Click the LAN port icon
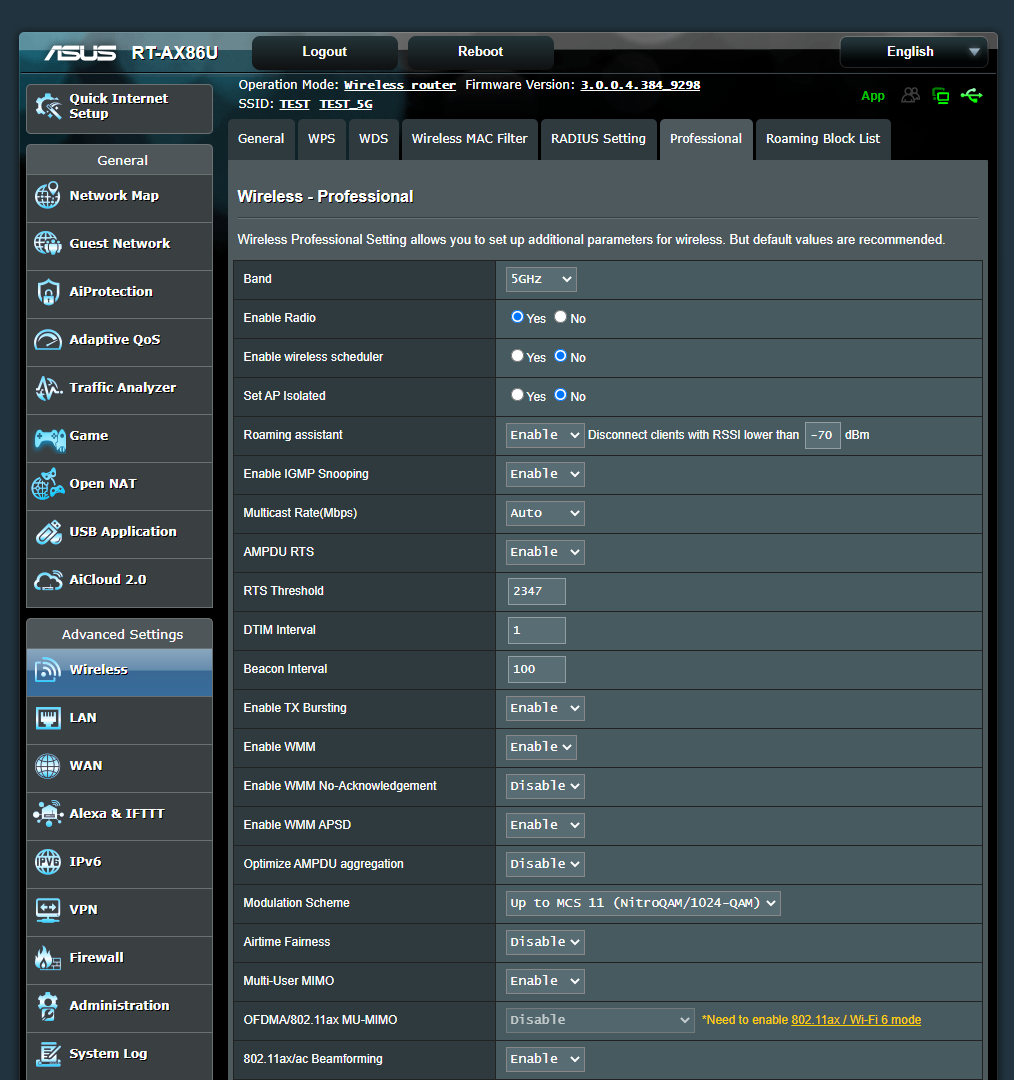Image resolution: width=1014 pixels, height=1080 pixels. click(48, 718)
